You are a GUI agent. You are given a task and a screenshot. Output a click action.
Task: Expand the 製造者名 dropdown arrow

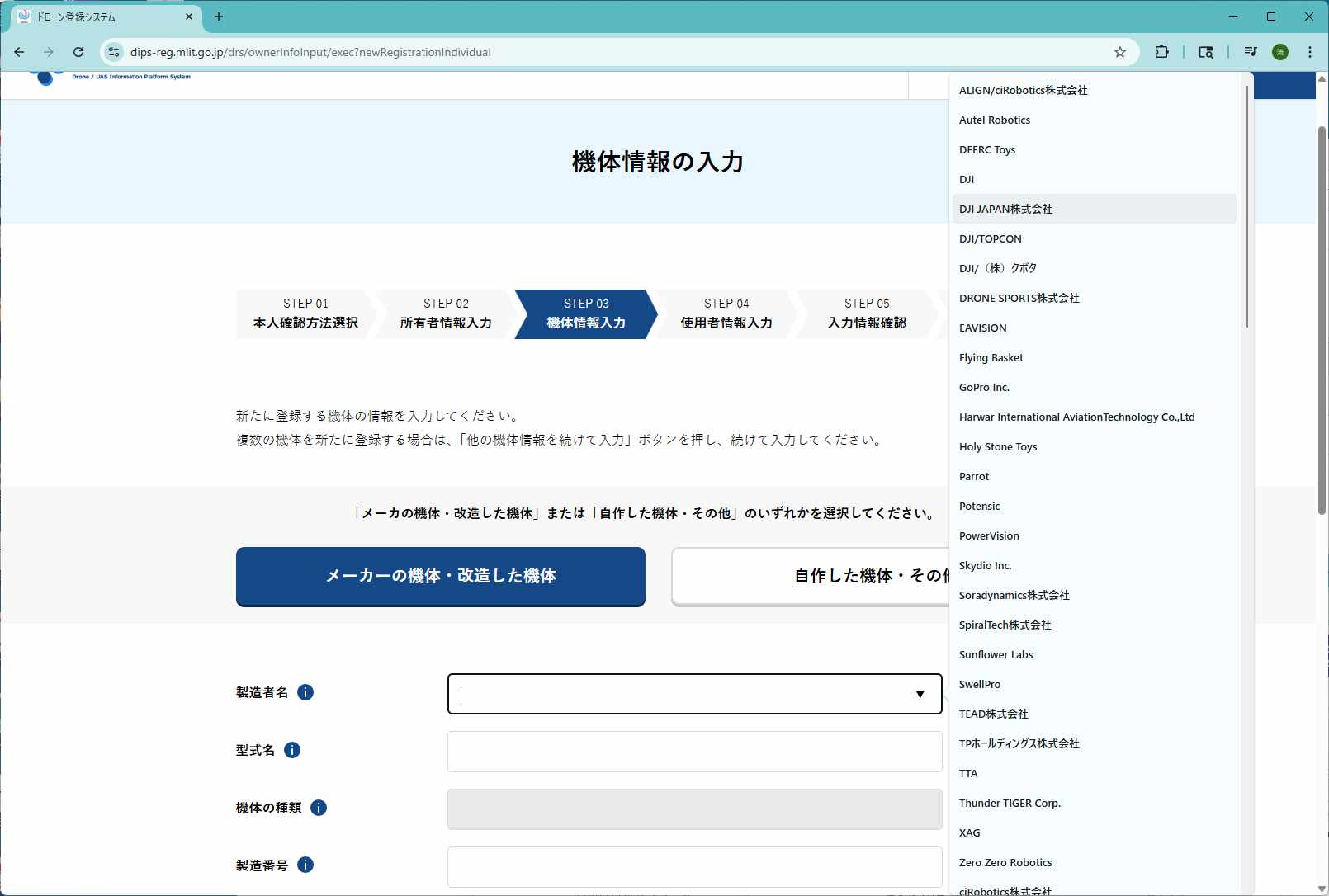coord(920,694)
